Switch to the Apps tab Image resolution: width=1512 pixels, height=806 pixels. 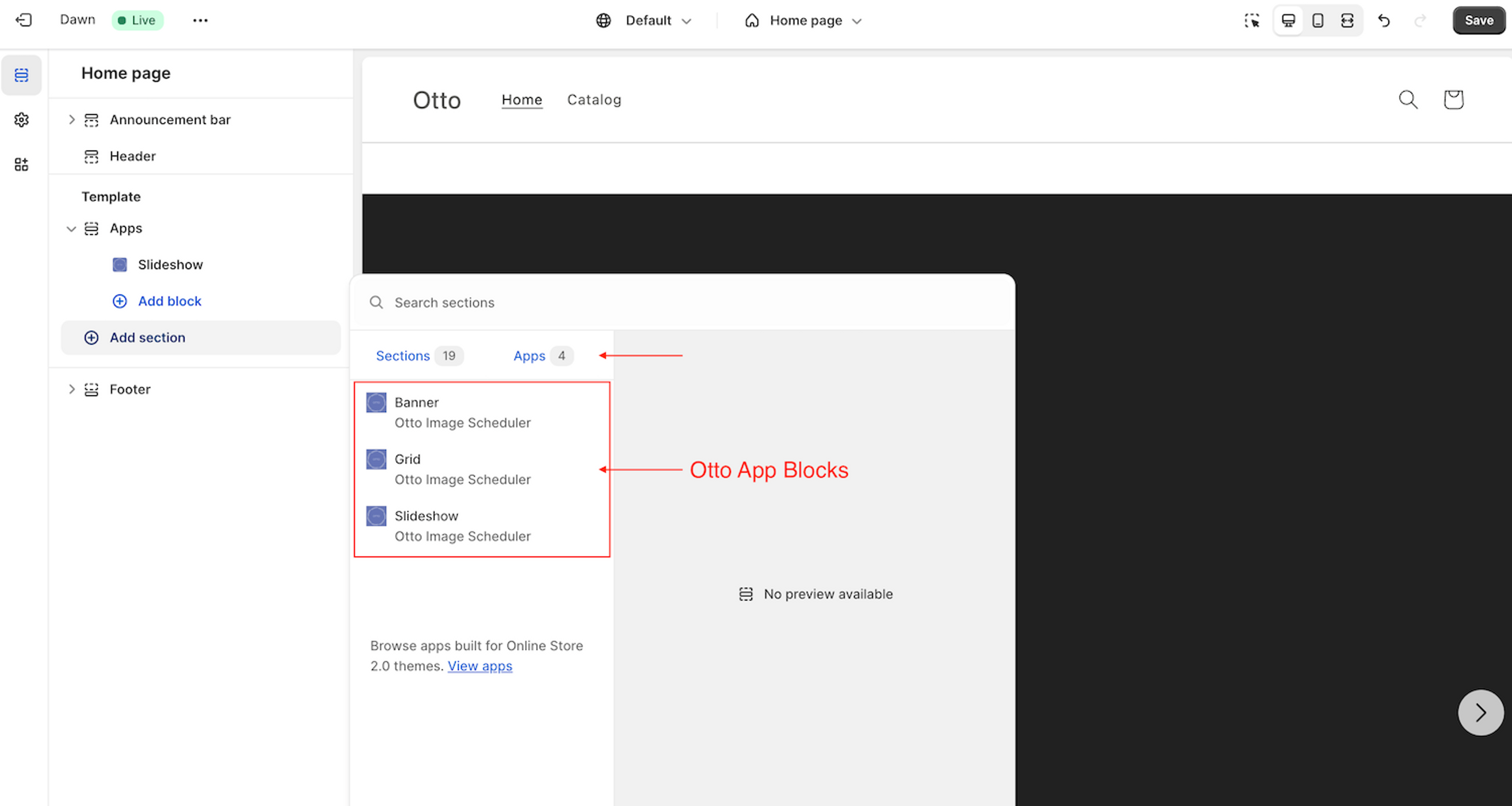click(x=530, y=356)
